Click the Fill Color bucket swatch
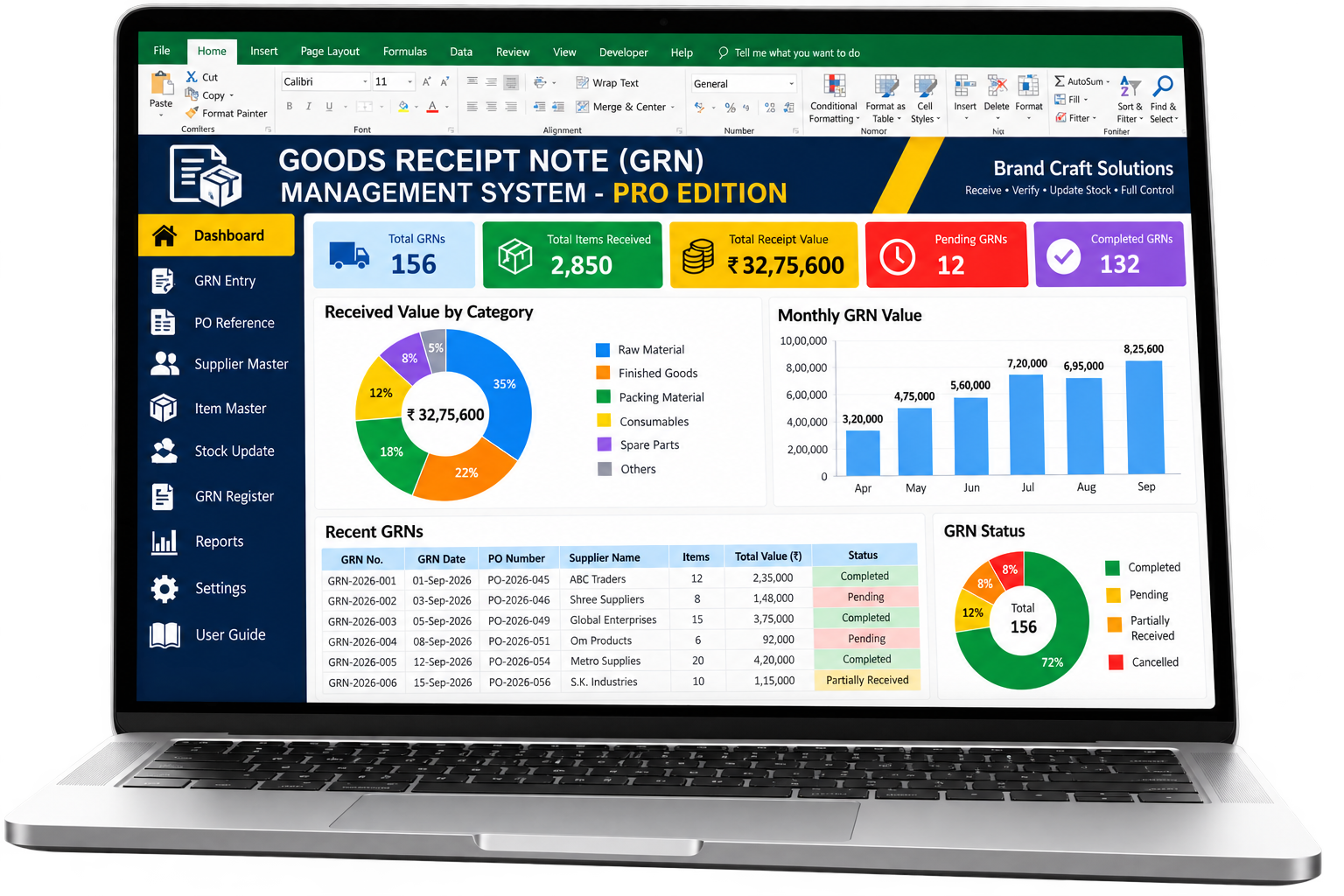The height and width of the screenshot is (896, 1344). pos(403,107)
